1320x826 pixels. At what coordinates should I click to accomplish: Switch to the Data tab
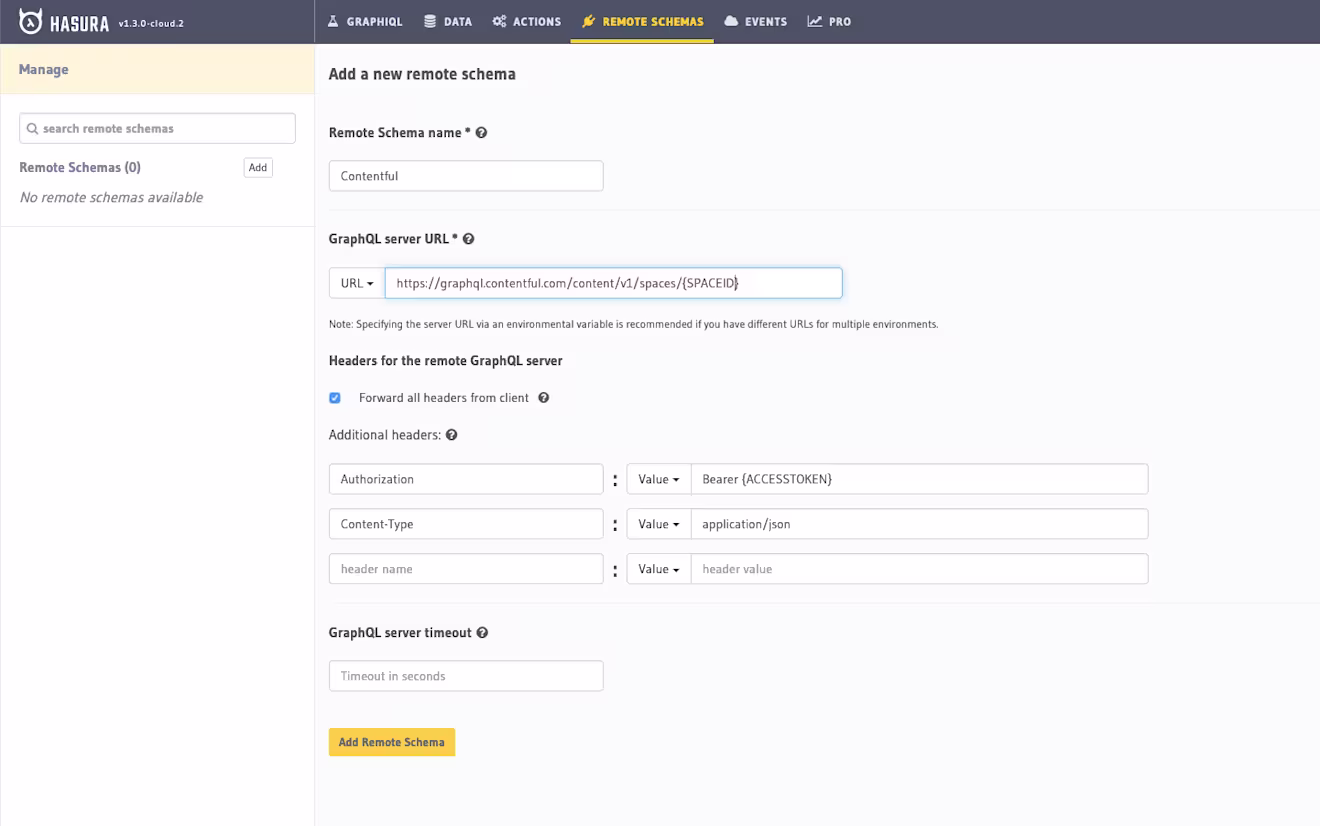pos(447,21)
